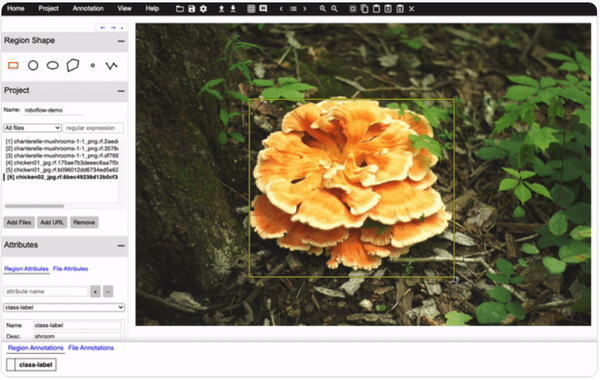Collapse the Region Shape panel

pyautogui.click(x=121, y=41)
